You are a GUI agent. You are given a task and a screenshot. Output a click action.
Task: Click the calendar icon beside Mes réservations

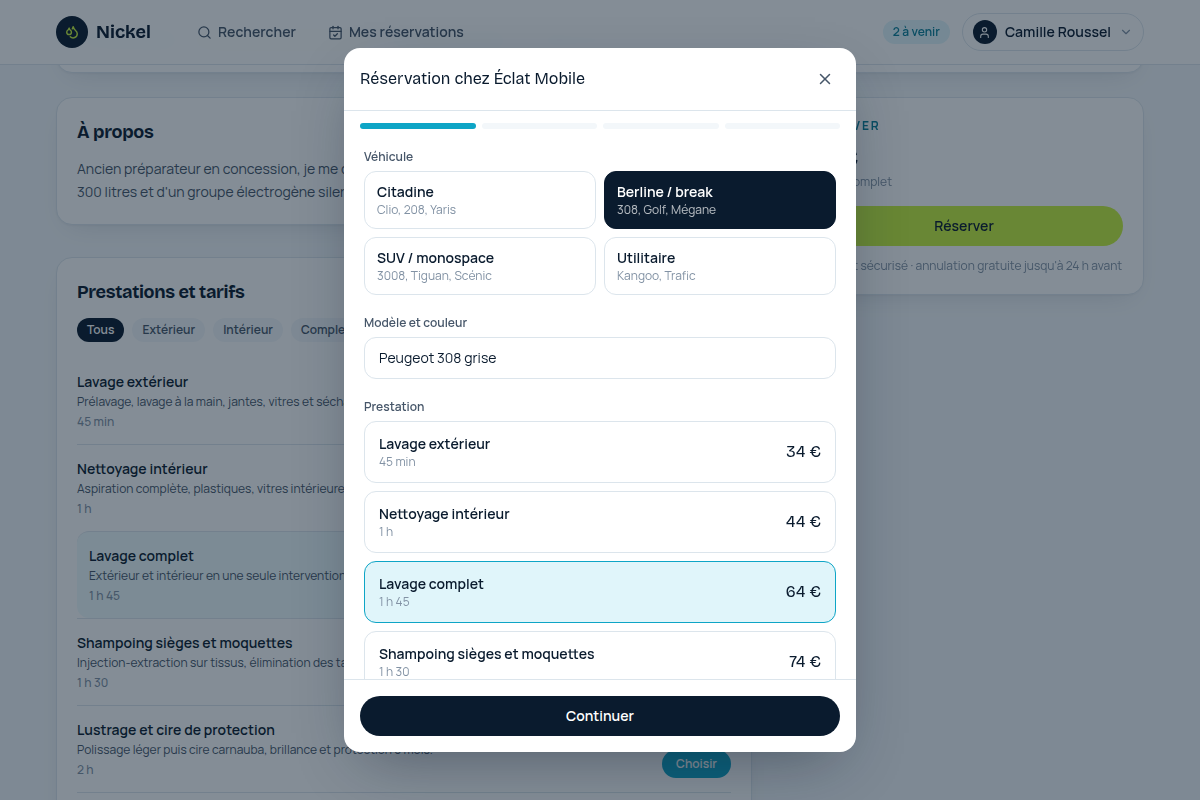pyautogui.click(x=335, y=32)
